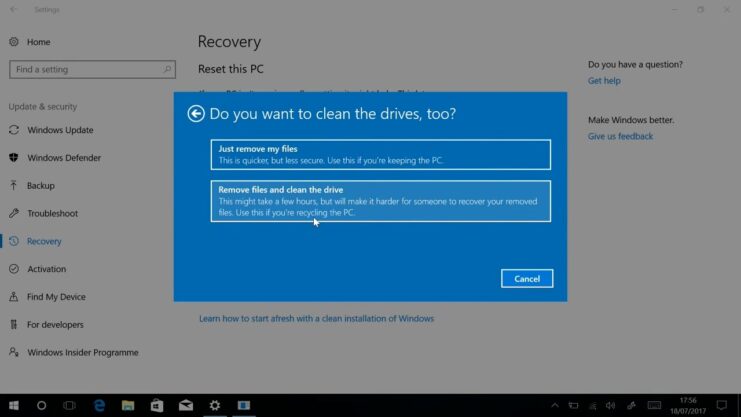
Task: Open the touch keyboard icon
Action: pos(654,406)
